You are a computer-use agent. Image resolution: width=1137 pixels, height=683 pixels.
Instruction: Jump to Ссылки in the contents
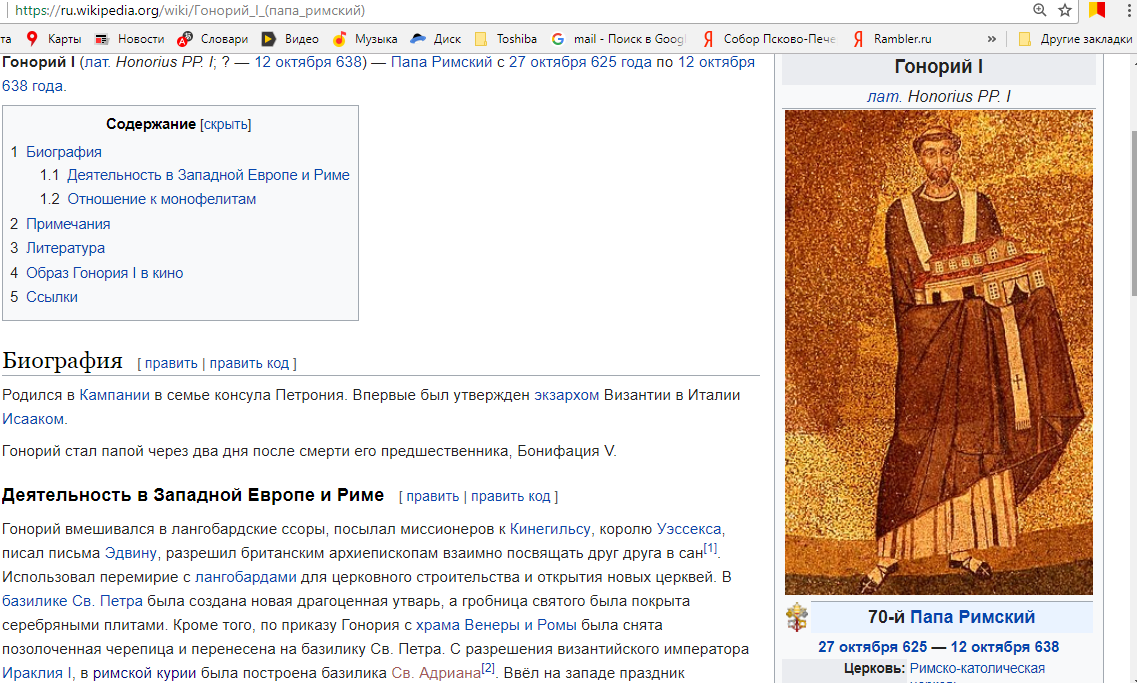click(x=51, y=297)
